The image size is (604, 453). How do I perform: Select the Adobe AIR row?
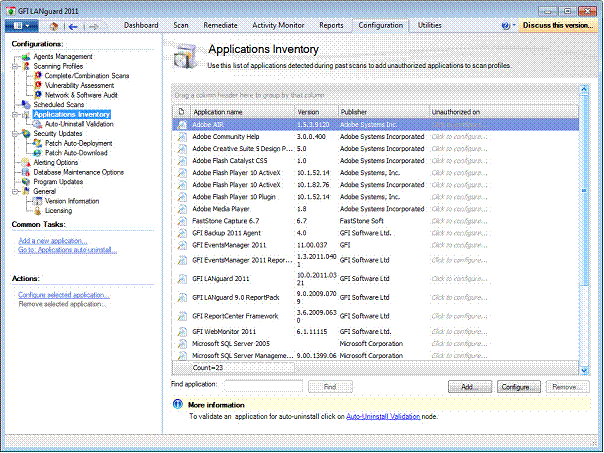(376, 124)
